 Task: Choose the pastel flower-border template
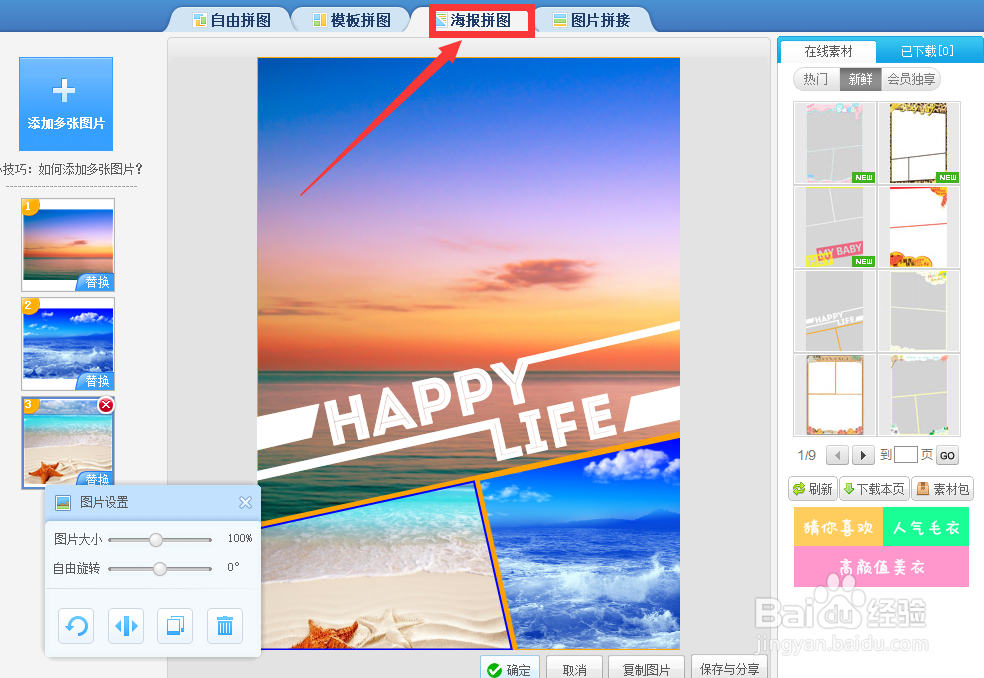(919, 395)
